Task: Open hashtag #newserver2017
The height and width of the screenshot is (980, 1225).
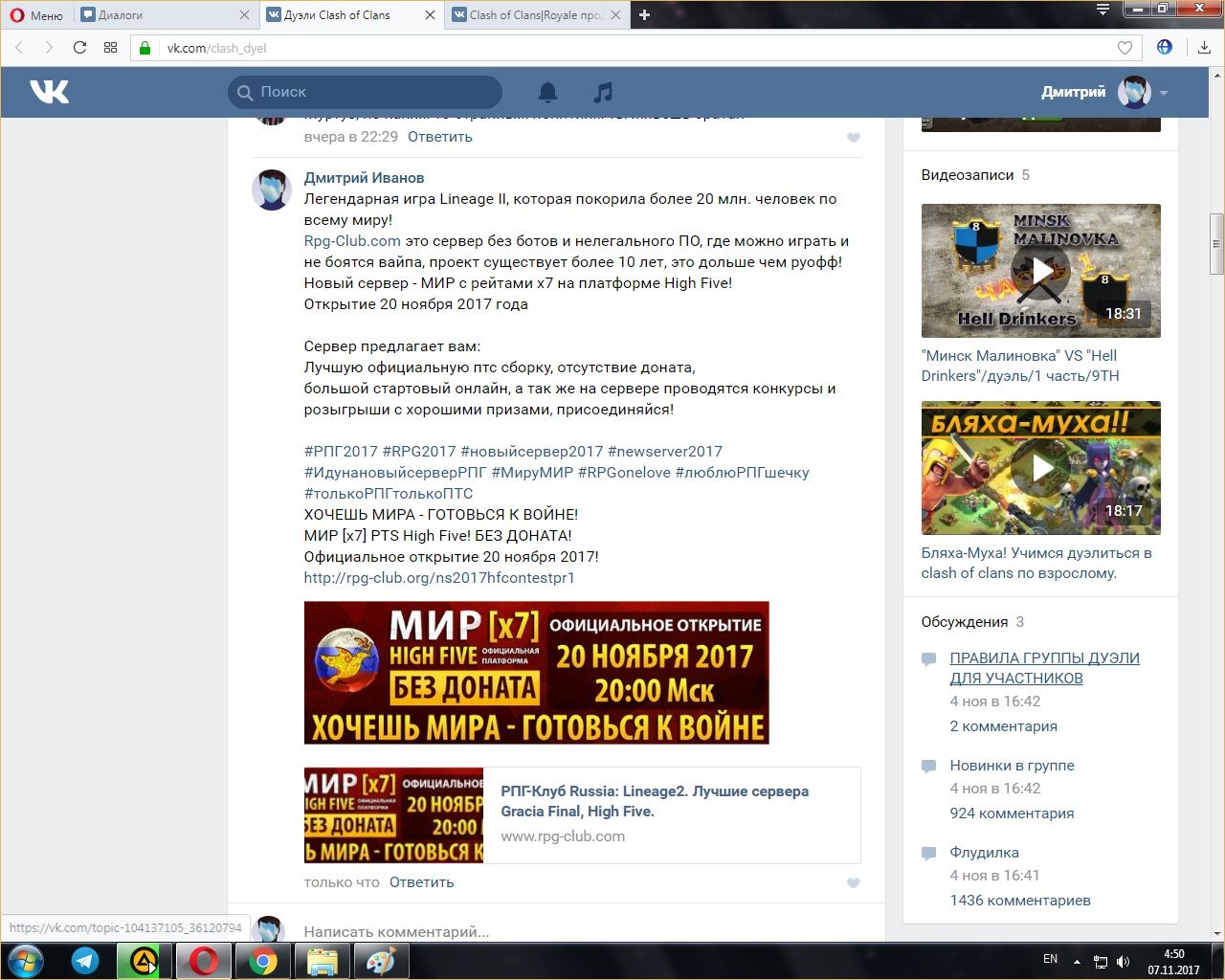Action: (x=665, y=452)
